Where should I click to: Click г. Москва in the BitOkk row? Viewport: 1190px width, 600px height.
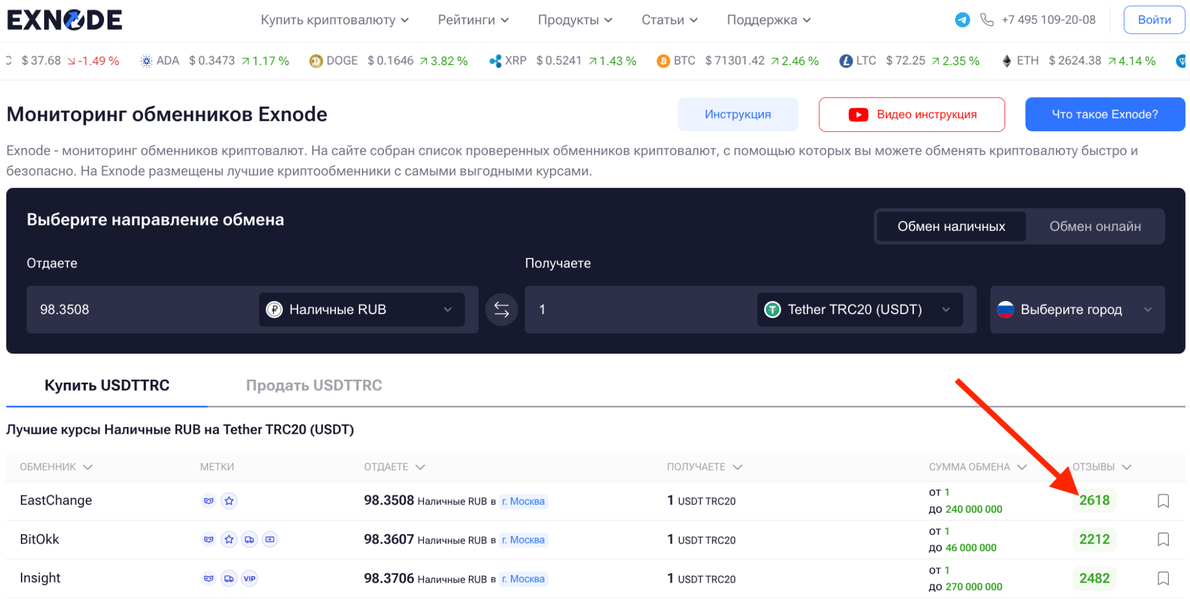point(523,540)
